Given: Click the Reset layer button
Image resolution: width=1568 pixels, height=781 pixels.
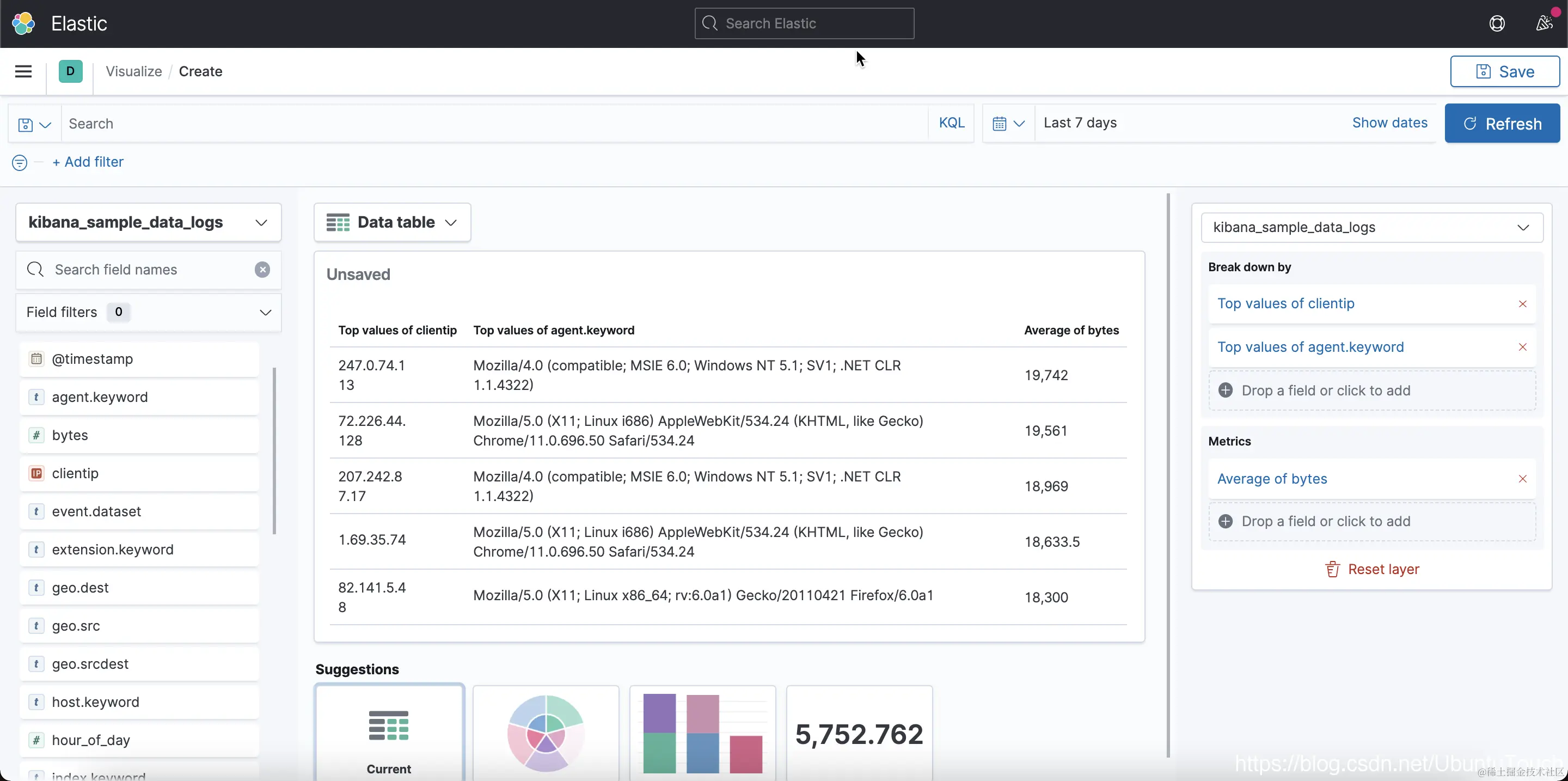Looking at the screenshot, I should coord(1372,569).
